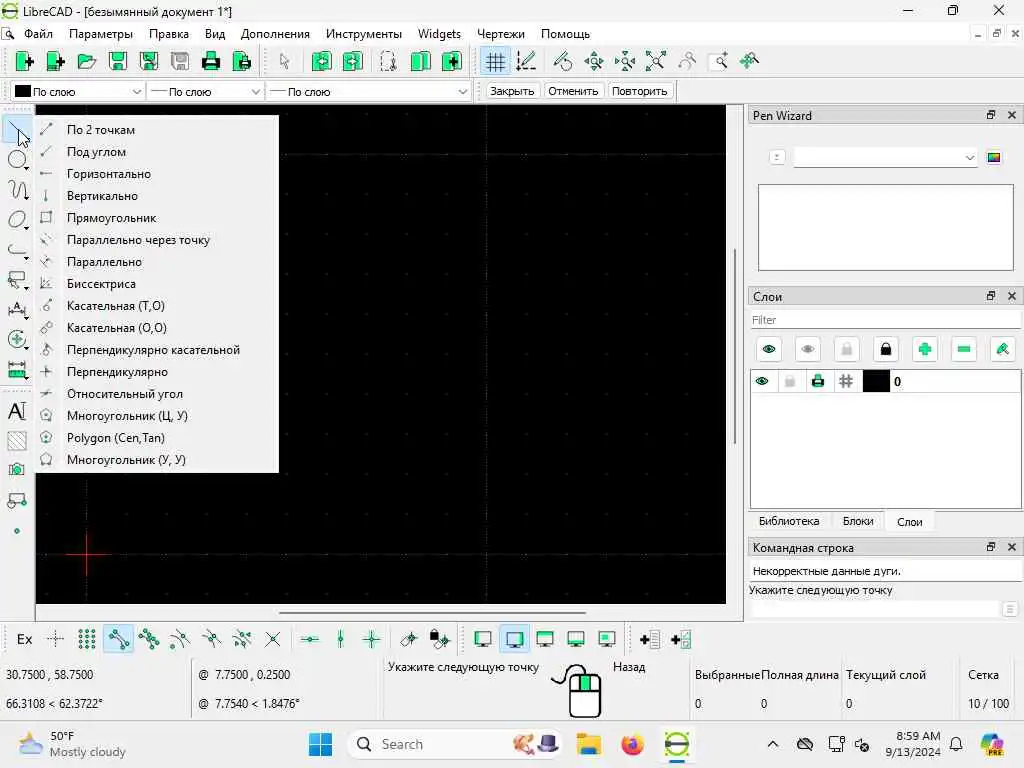Image resolution: width=1024 pixels, height=768 pixels.
Task: Switch to the Библиотека tab
Action: (788, 521)
